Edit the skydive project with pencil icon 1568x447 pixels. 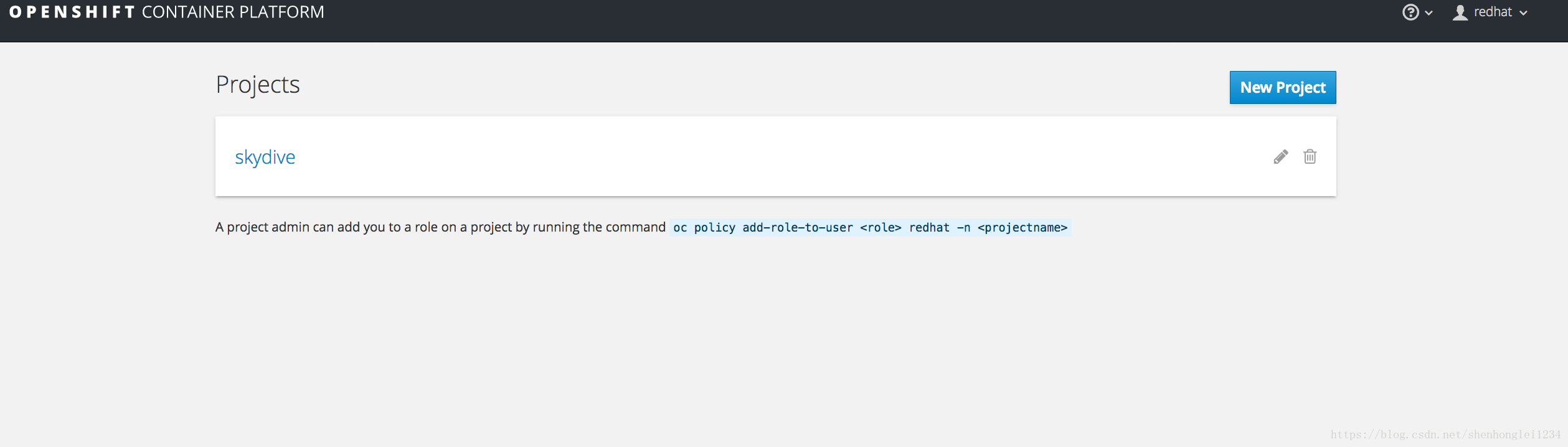click(x=1281, y=157)
